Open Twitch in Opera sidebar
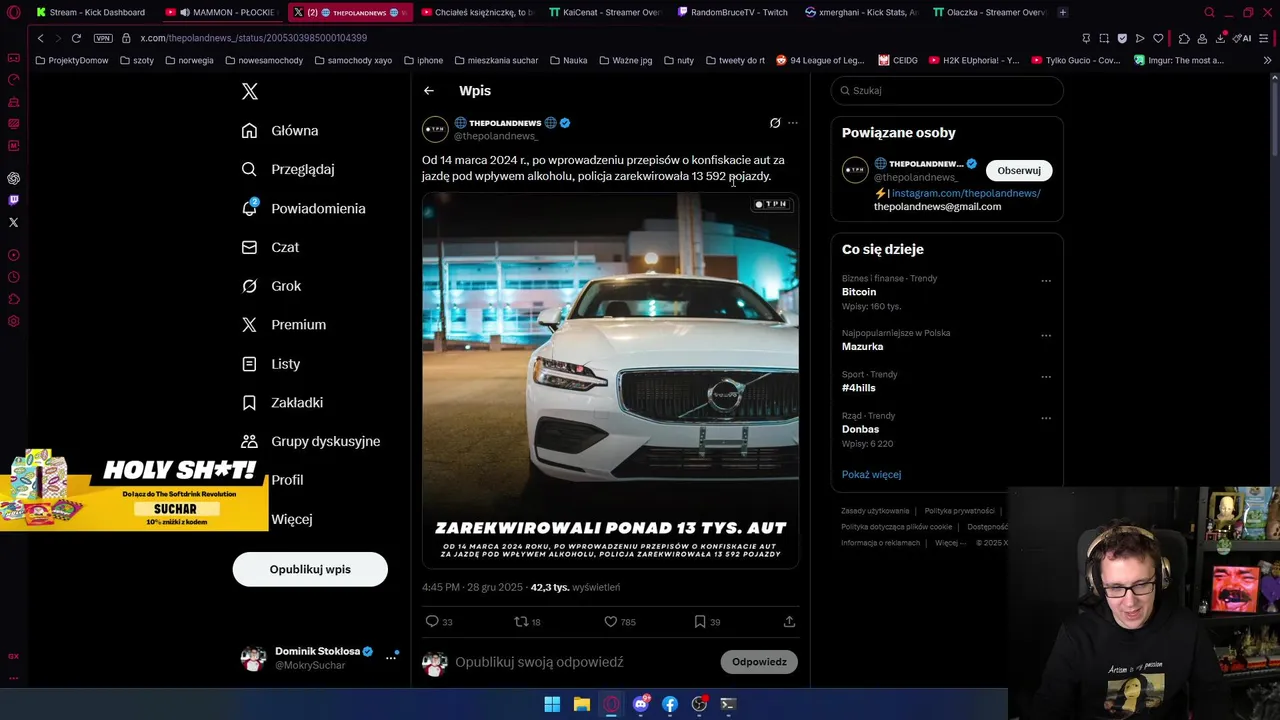The width and height of the screenshot is (1280, 720). 13,200
